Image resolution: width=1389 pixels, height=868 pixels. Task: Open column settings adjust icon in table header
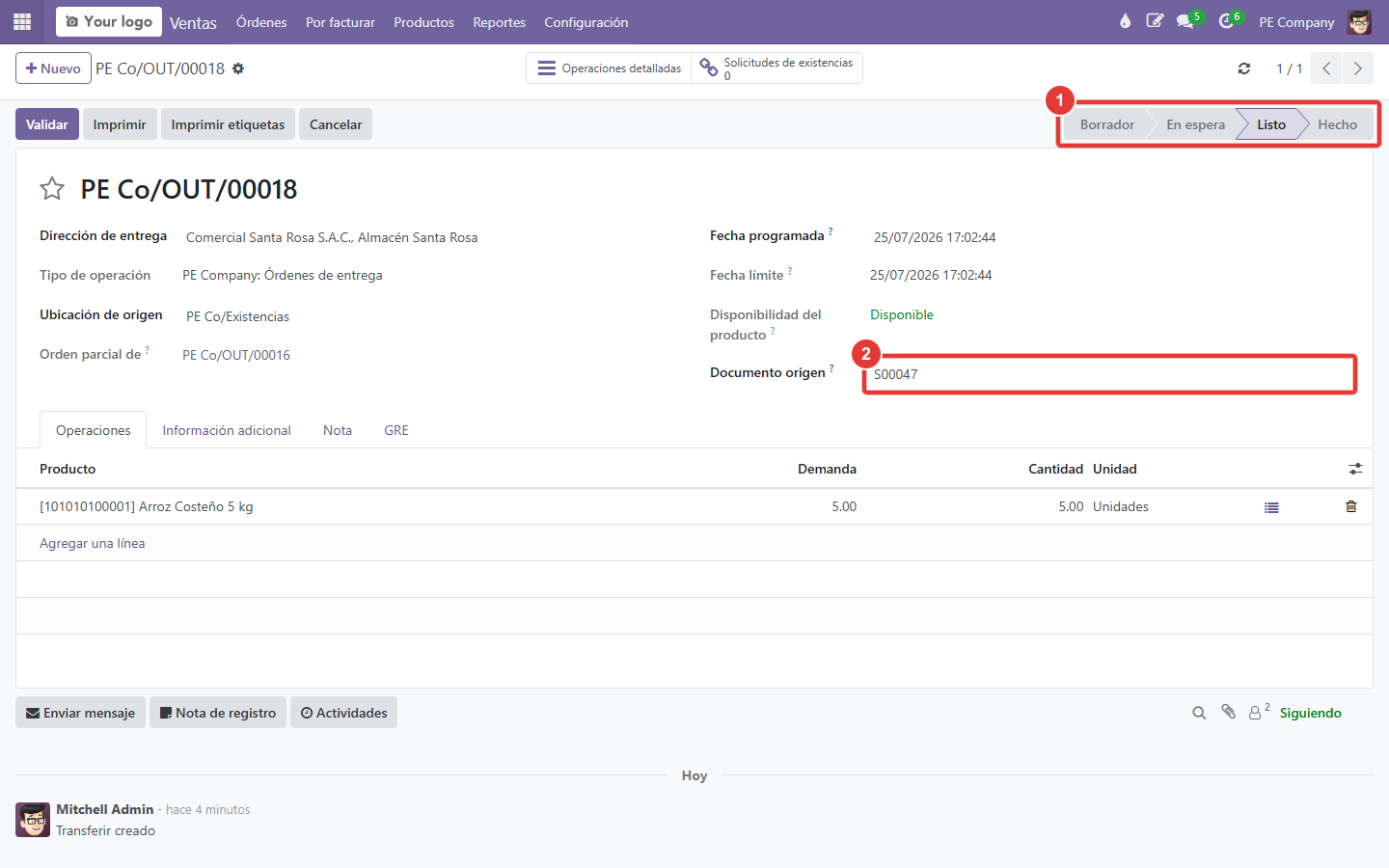pos(1355,469)
